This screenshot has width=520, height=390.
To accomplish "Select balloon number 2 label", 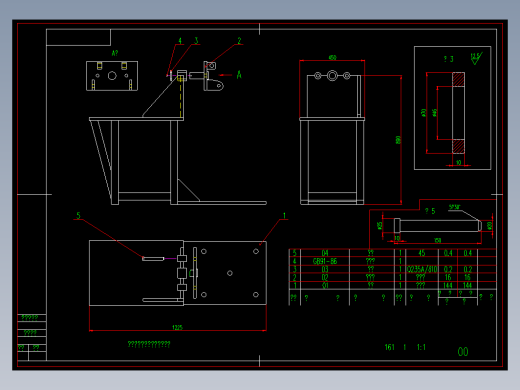I will 239,41.
